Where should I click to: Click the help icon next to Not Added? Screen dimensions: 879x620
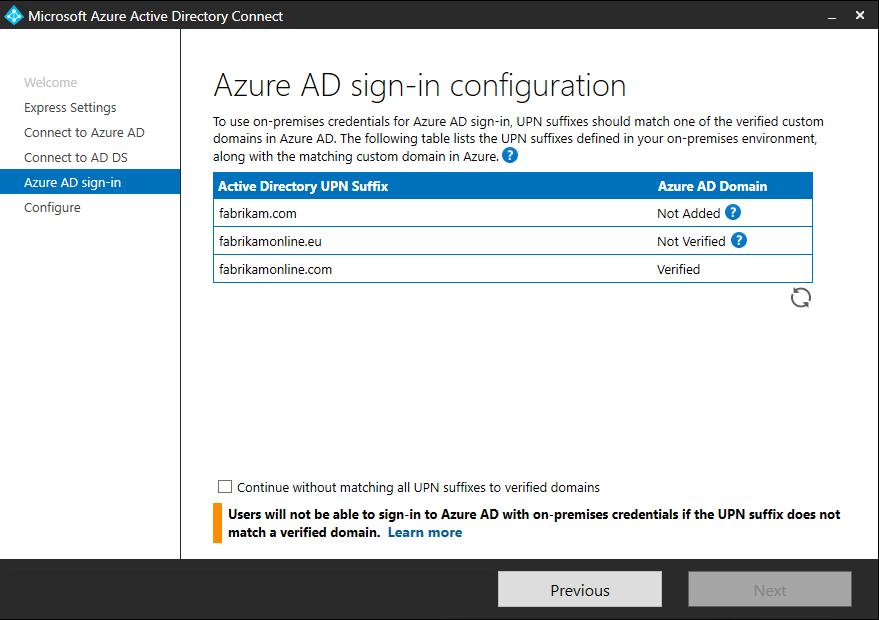pos(733,212)
